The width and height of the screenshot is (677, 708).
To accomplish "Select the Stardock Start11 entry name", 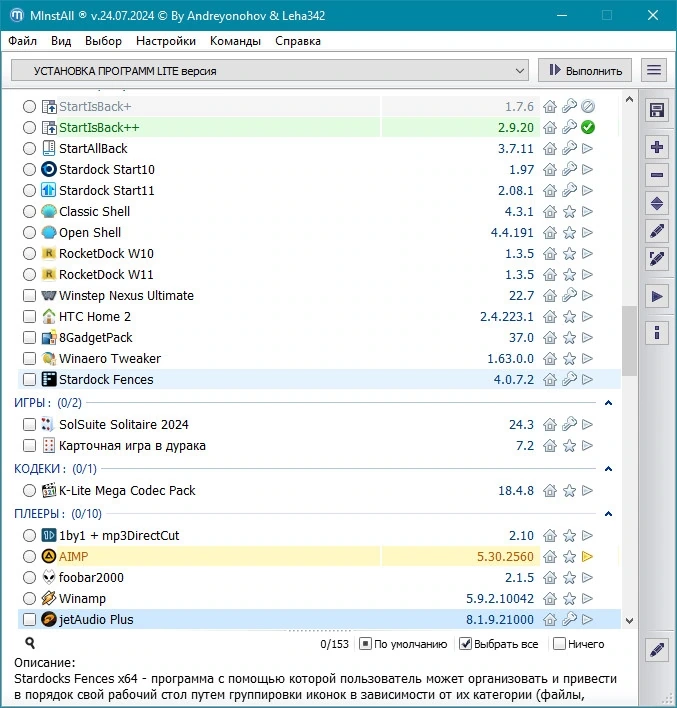I will click(x=107, y=191).
